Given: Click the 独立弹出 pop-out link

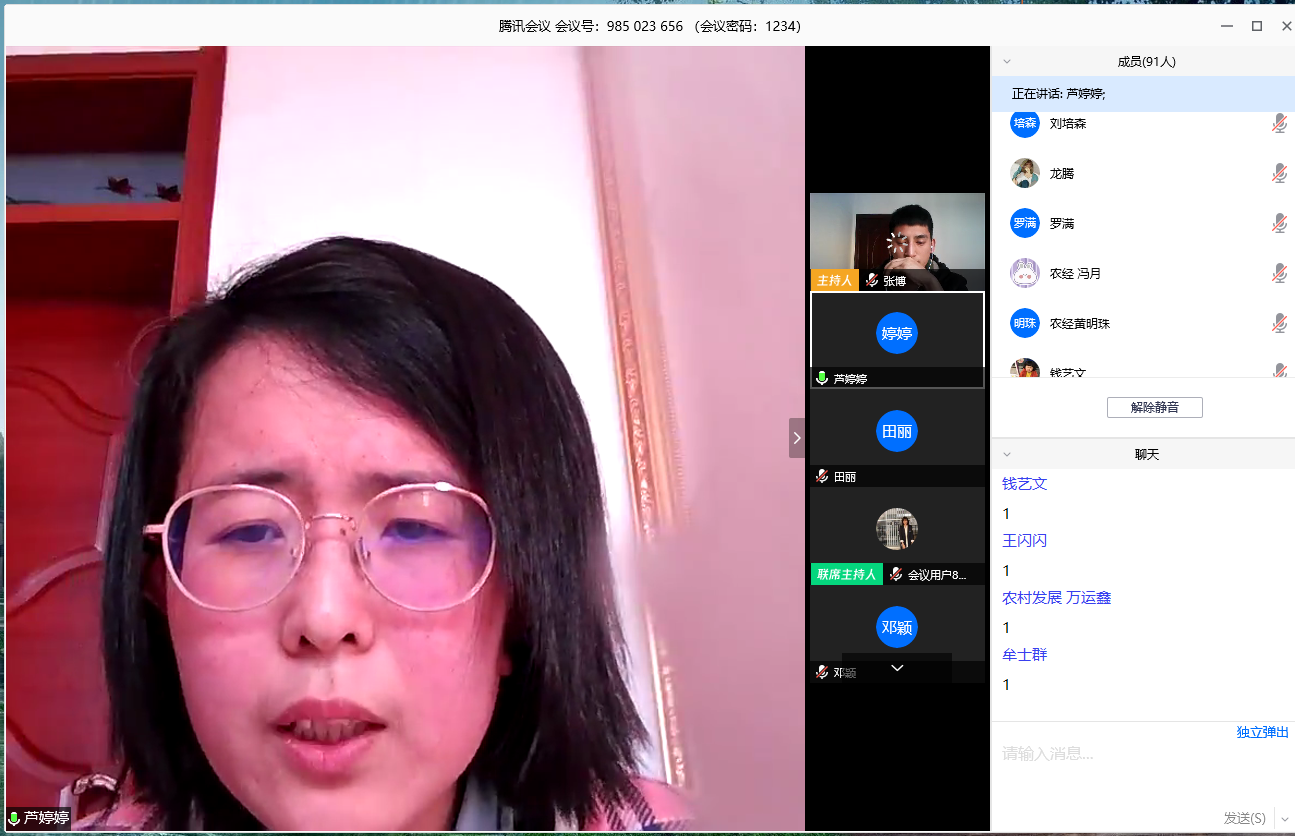Looking at the screenshot, I should (x=1262, y=732).
